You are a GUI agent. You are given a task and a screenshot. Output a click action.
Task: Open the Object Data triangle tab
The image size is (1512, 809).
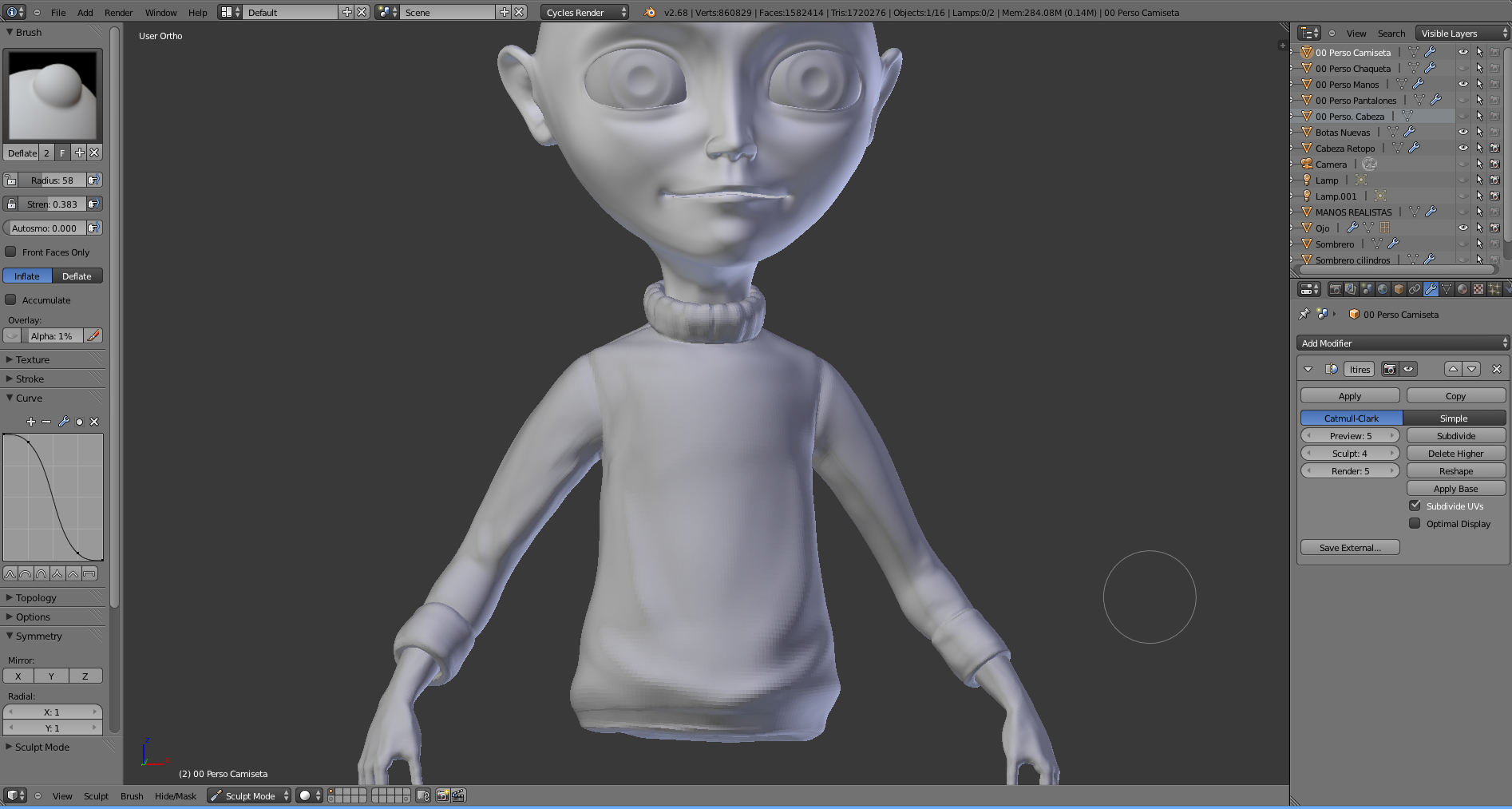coord(1447,289)
